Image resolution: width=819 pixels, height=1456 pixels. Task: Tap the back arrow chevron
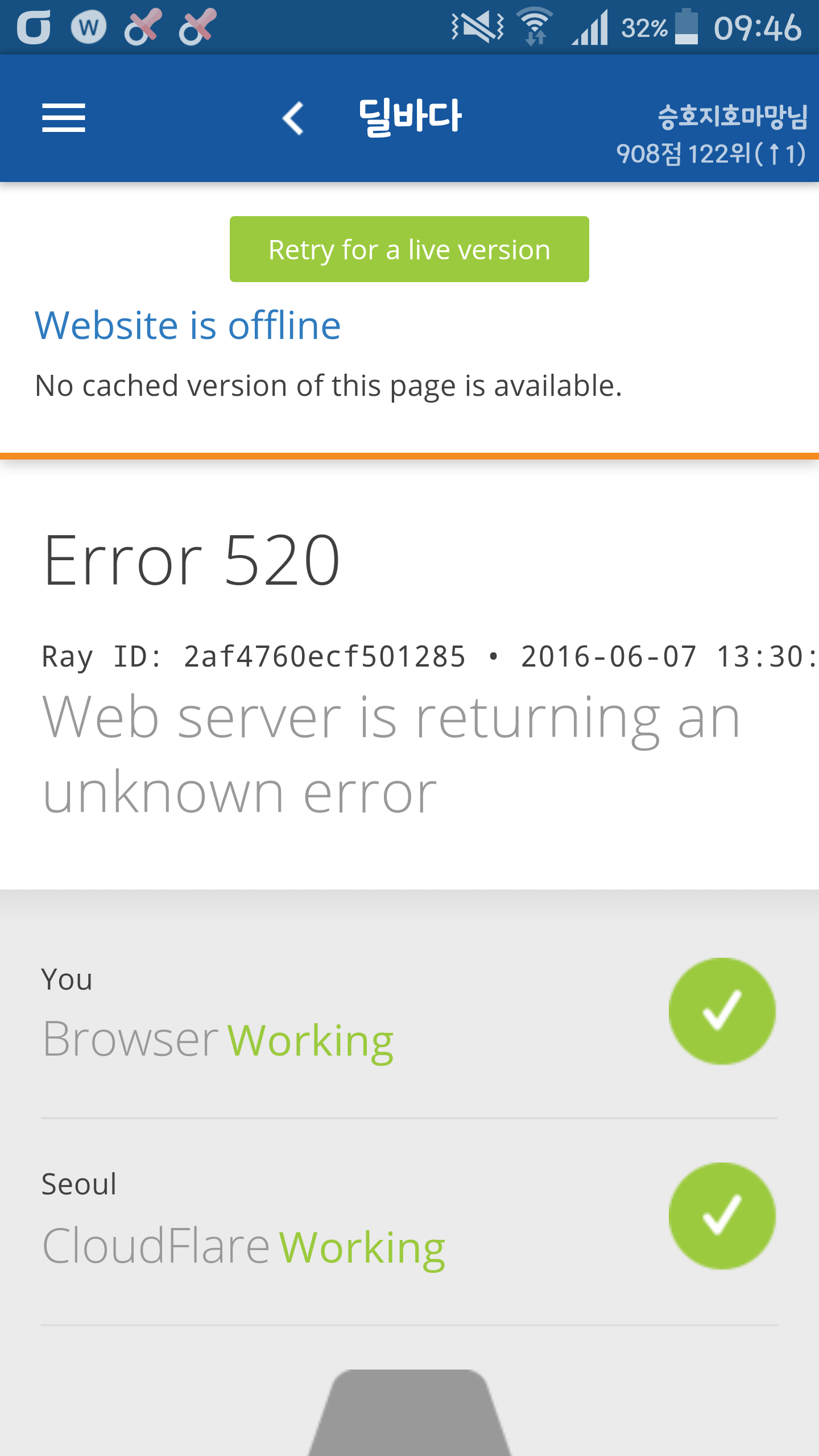pos(293,118)
